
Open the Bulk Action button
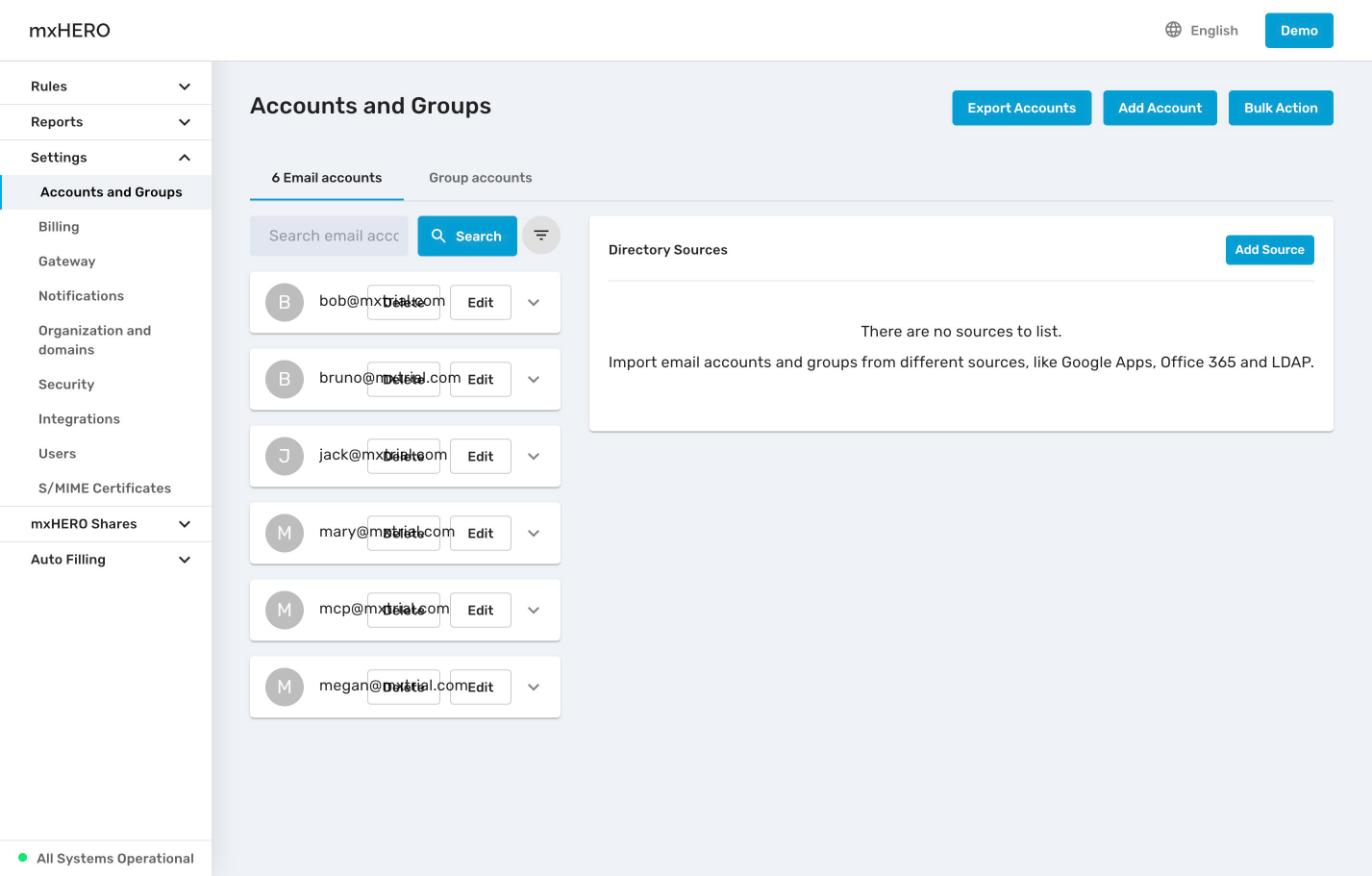point(1281,108)
